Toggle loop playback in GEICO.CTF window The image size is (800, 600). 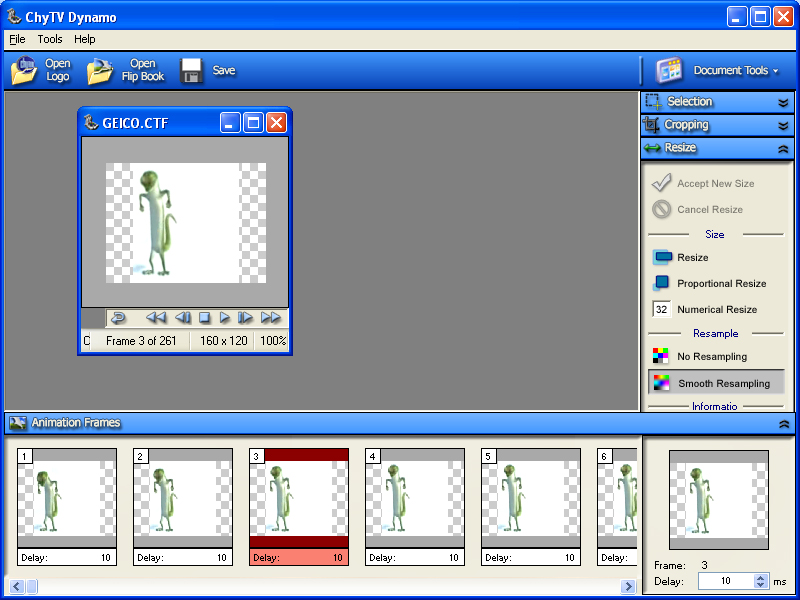118,318
